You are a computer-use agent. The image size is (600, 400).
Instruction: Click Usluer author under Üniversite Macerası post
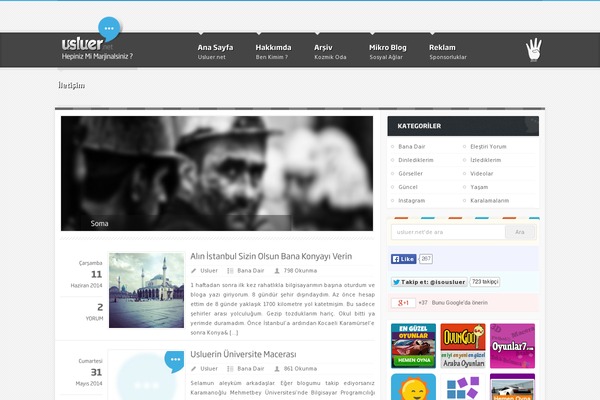tap(209, 369)
